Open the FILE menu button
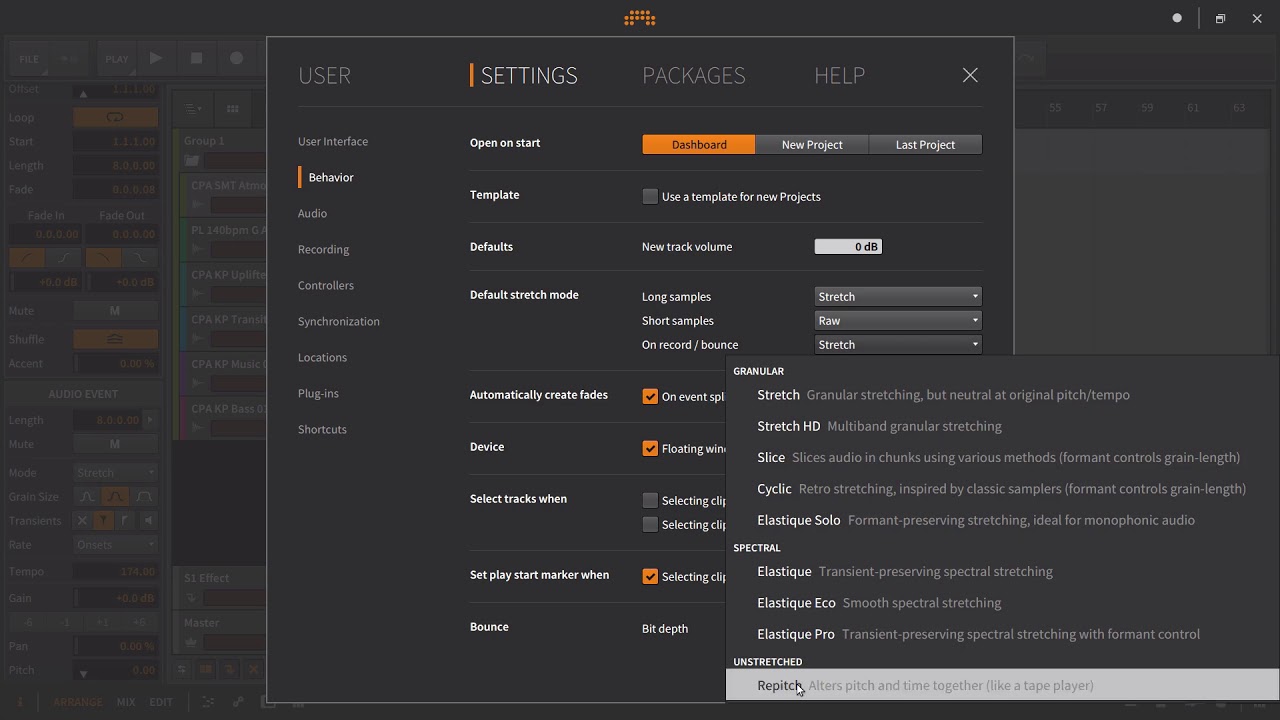Image resolution: width=1280 pixels, height=720 pixels. (x=29, y=59)
